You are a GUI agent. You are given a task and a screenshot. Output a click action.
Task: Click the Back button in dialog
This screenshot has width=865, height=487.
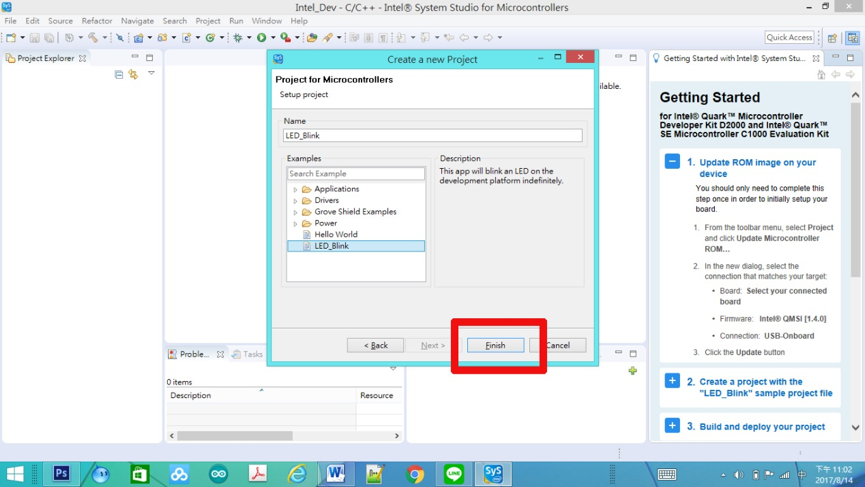coord(375,345)
